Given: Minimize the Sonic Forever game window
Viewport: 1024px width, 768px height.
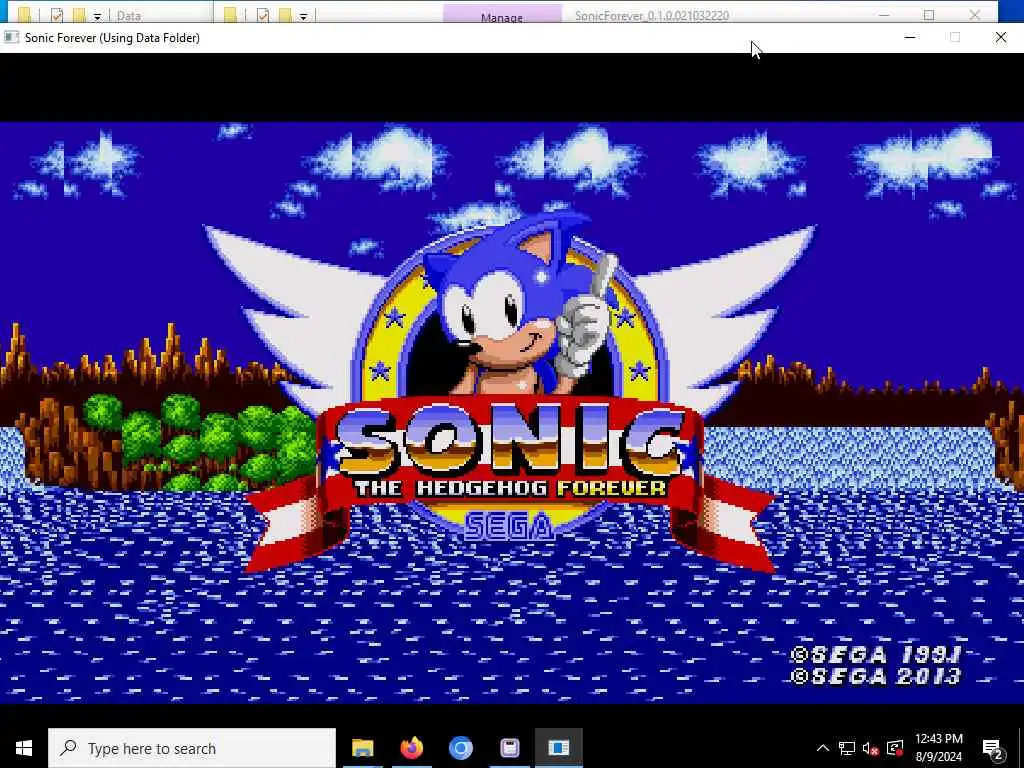Looking at the screenshot, I should tap(910, 37).
